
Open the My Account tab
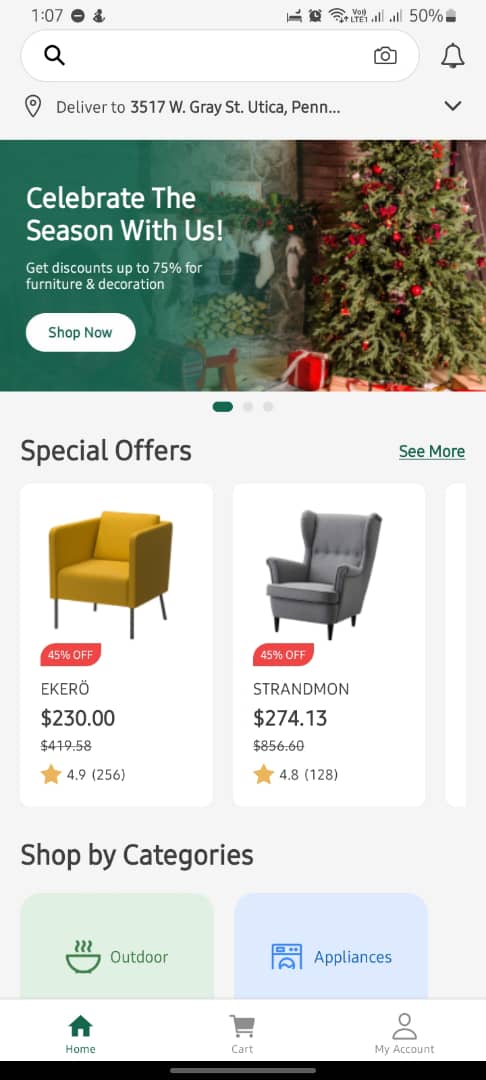(405, 1035)
